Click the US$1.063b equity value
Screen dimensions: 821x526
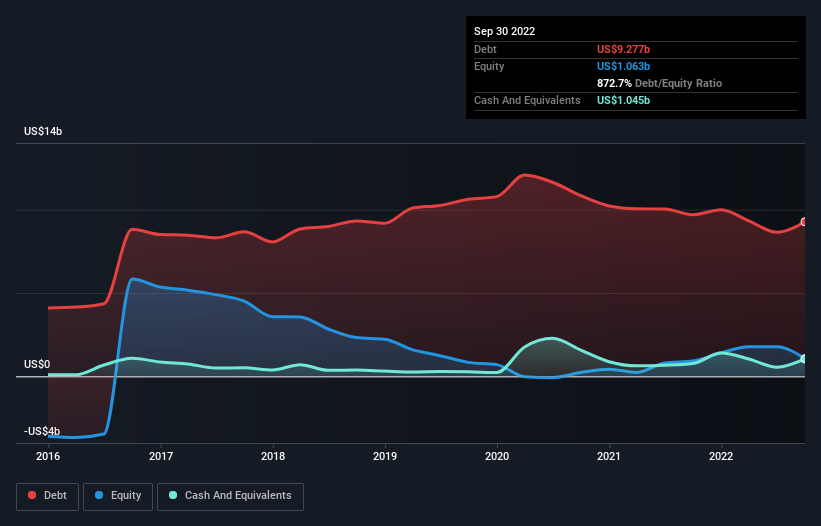(x=624, y=66)
